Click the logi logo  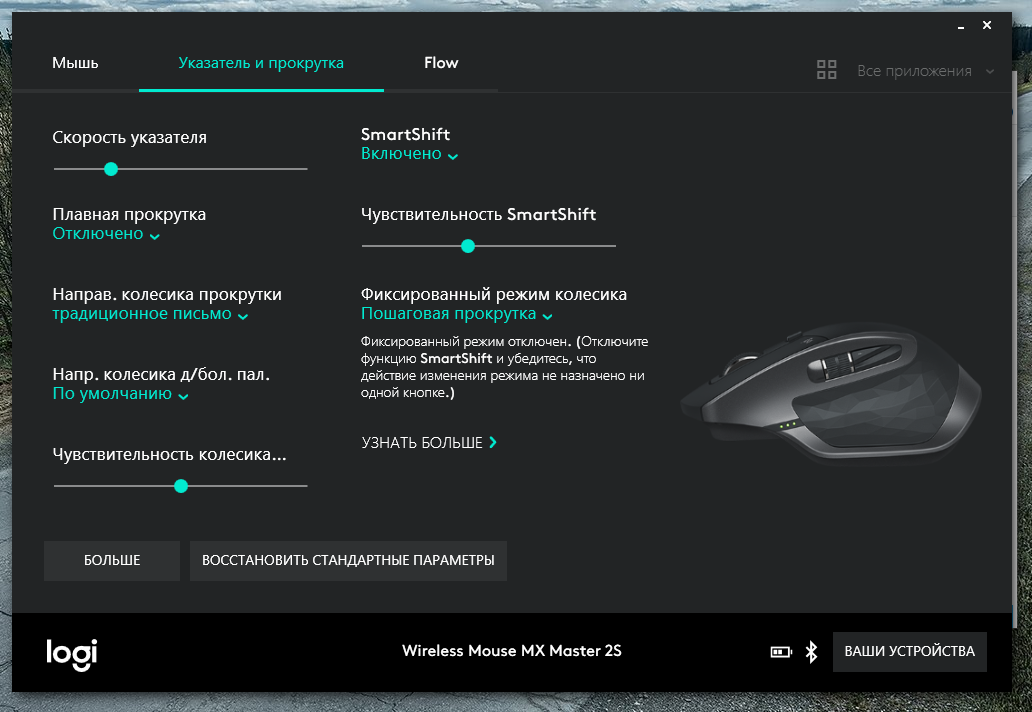(x=72, y=654)
